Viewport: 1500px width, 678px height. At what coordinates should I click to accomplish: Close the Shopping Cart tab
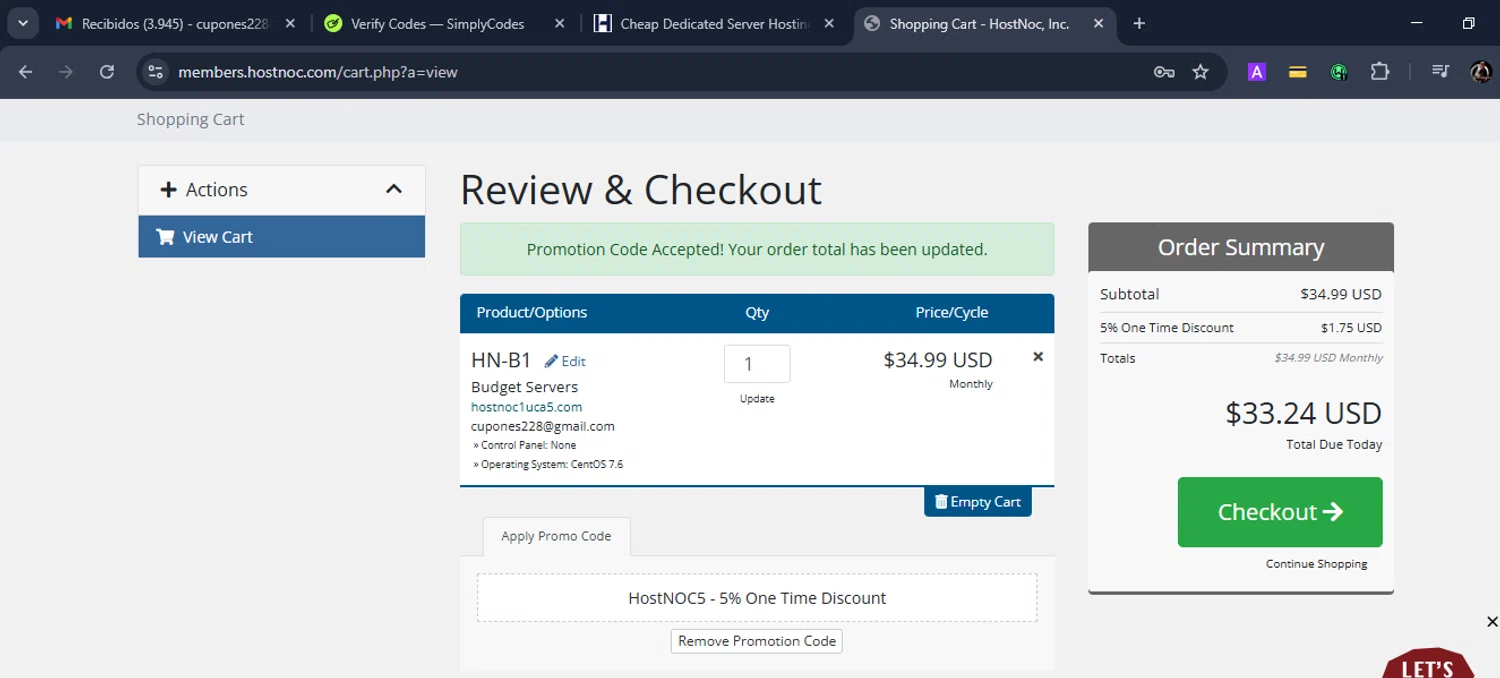[x=1097, y=23]
